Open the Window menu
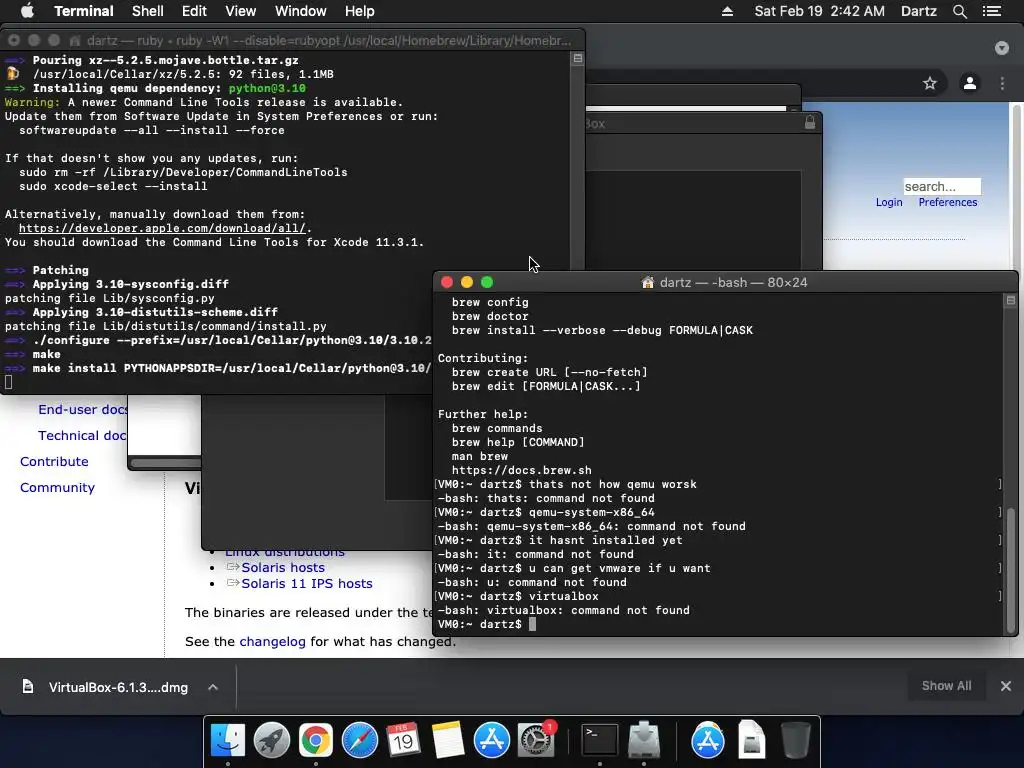This screenshot has height=768, width=1024. pos(300,11)
